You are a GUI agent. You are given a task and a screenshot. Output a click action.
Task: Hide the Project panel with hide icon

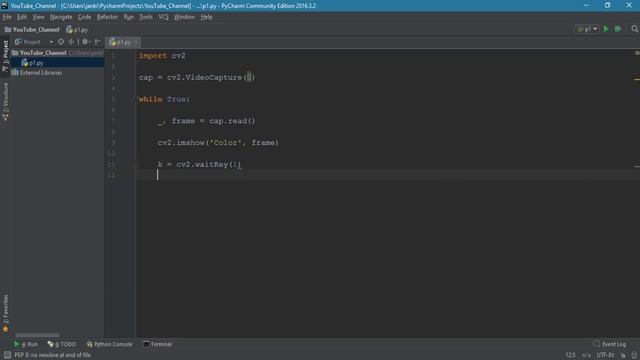98,42
